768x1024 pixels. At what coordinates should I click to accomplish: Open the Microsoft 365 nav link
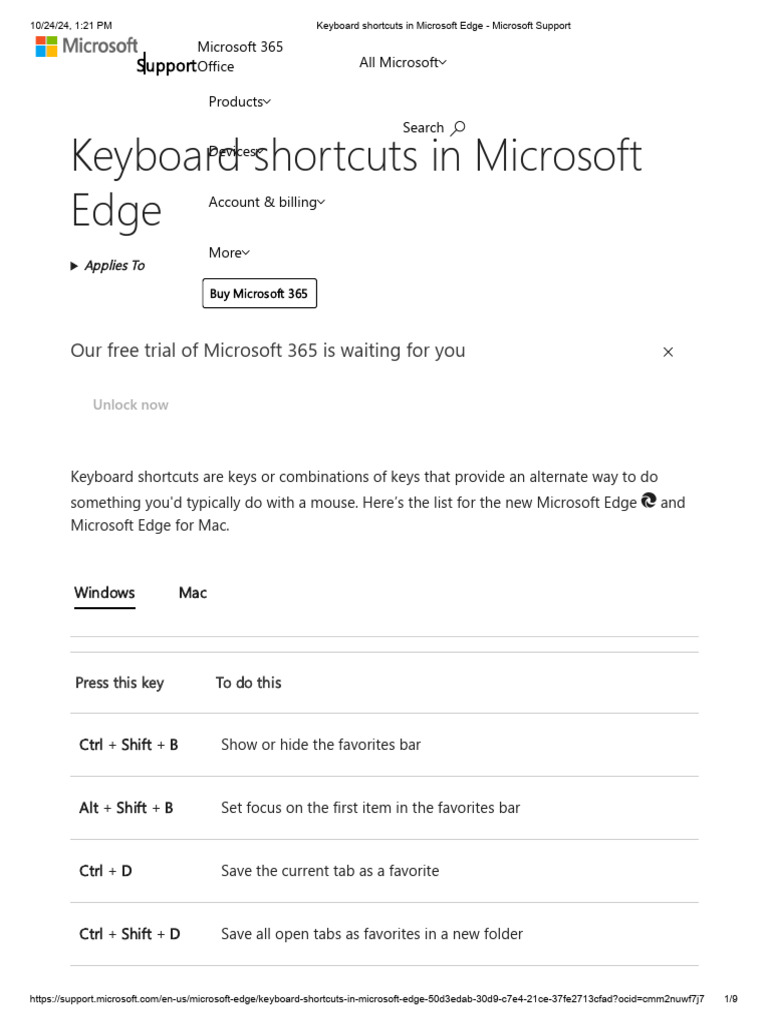point(240,47)
